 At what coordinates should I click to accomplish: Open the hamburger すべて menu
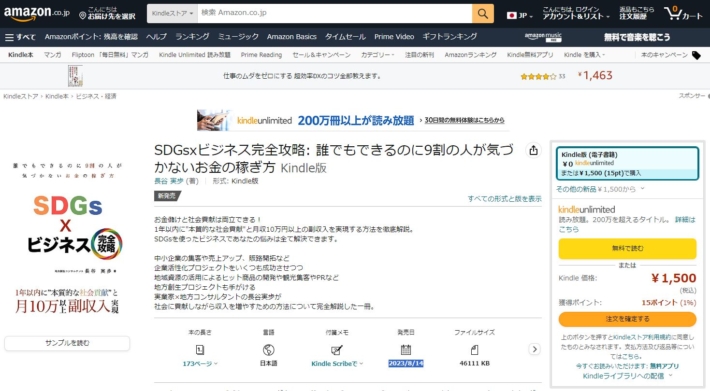point(20,37)
